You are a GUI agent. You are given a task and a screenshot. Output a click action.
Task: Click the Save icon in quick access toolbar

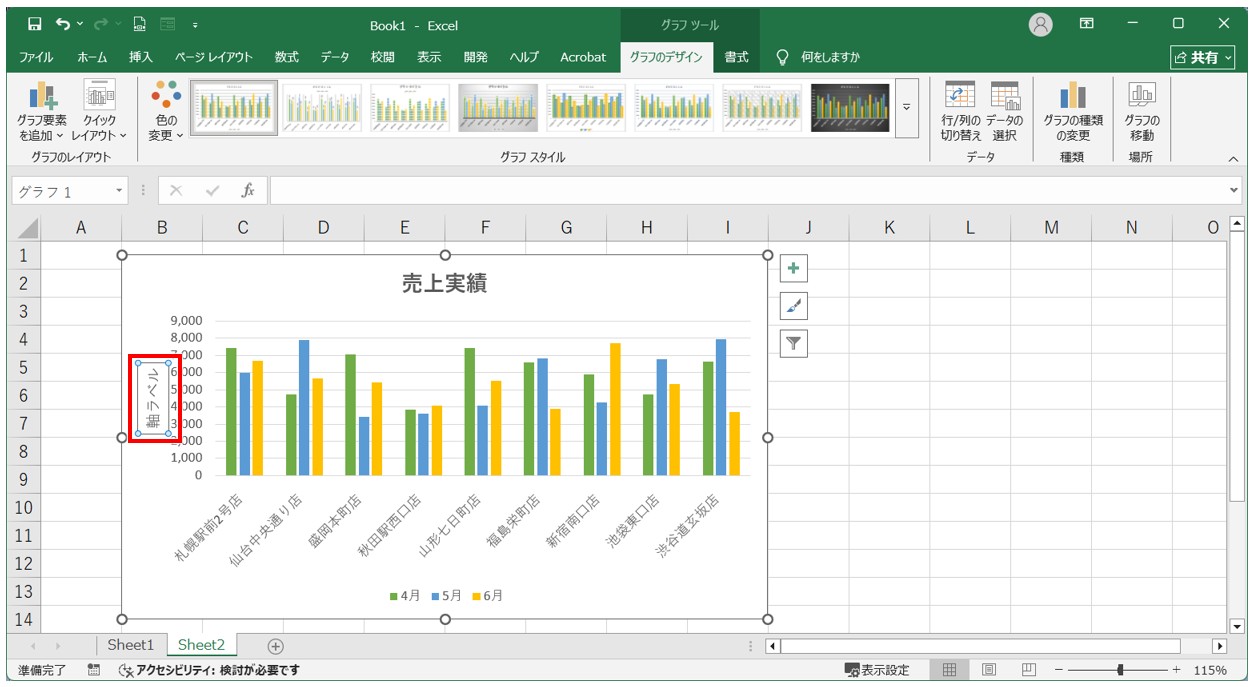click(x=35, y=24)
